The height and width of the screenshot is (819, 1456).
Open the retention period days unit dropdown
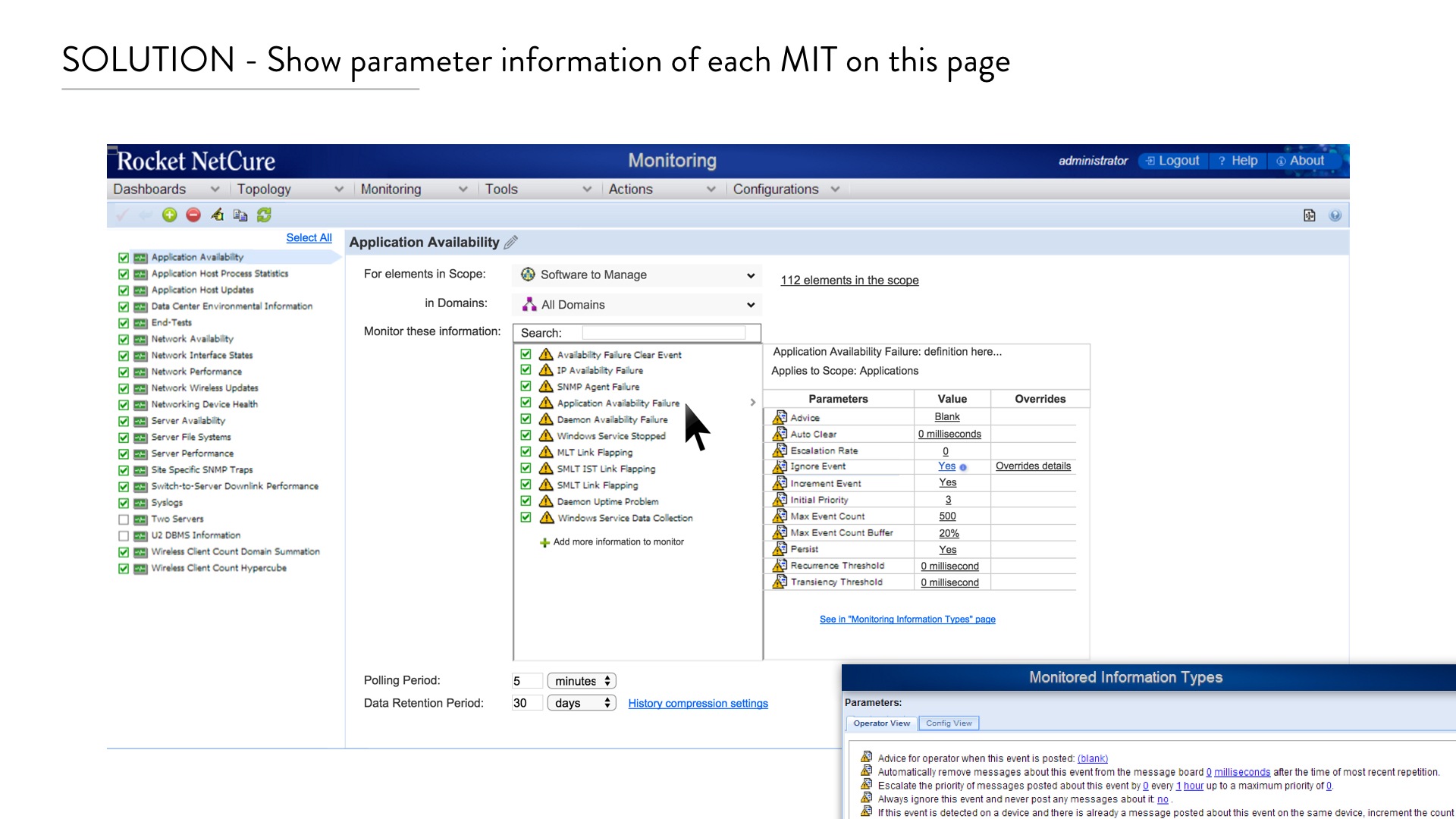tap(582, 703)
